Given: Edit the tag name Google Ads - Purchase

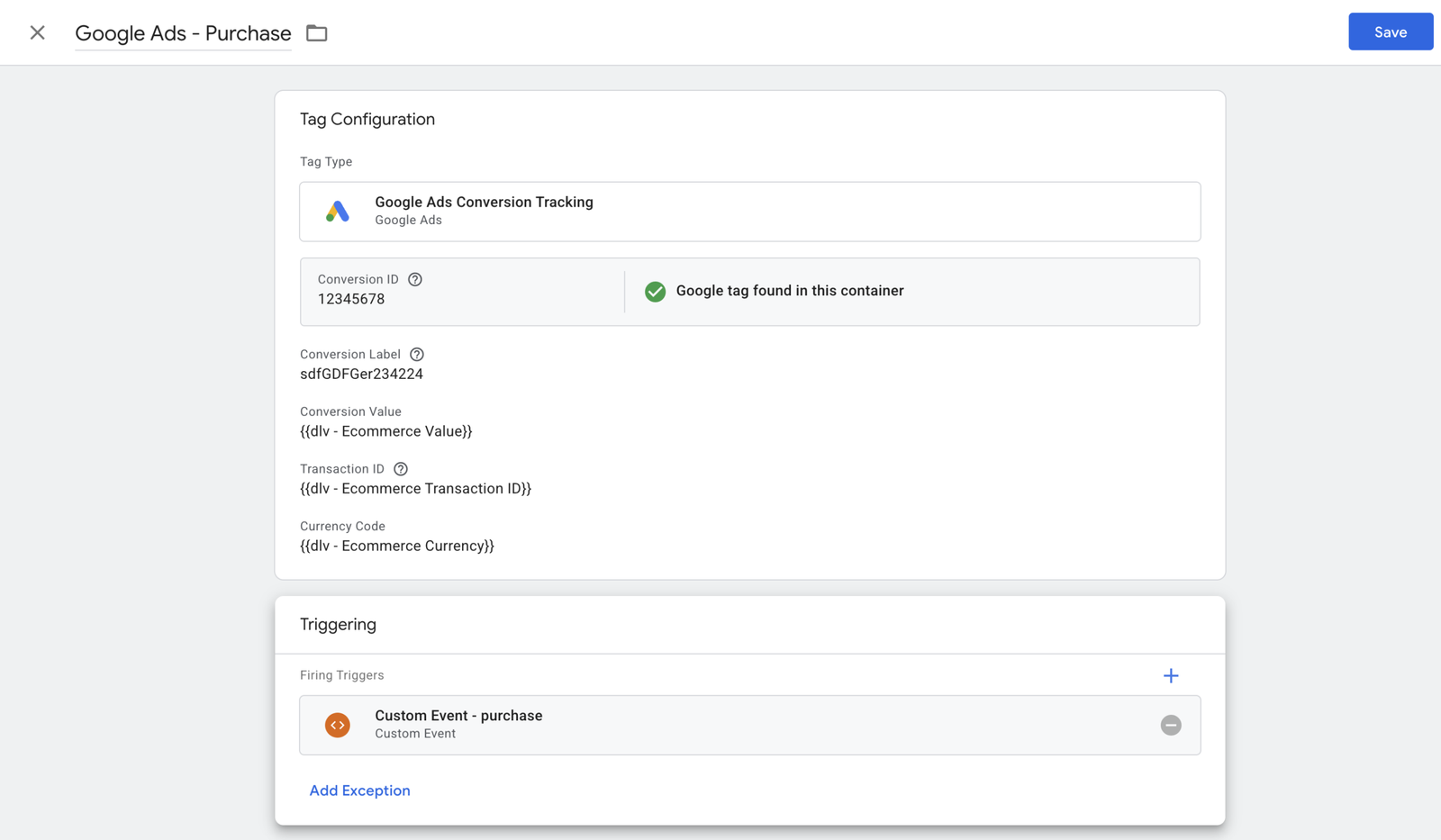Looking at the screenshot, I should click(x=183, y=33).
